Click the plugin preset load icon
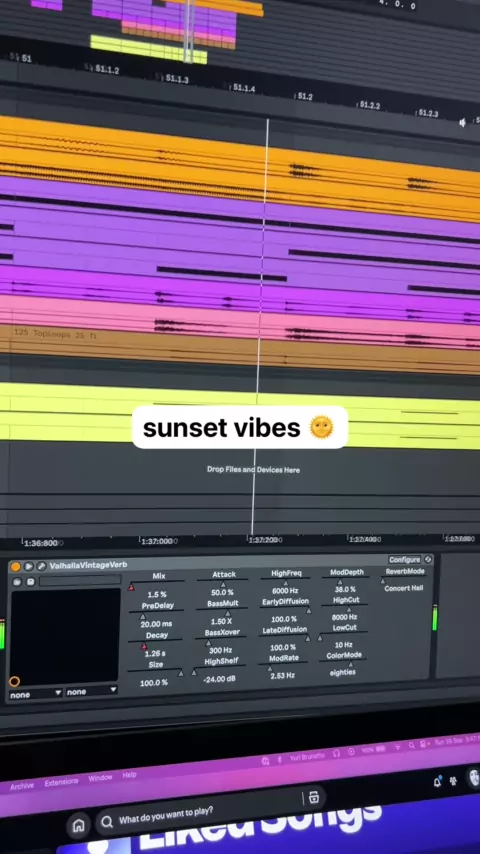 pos(17,582)
